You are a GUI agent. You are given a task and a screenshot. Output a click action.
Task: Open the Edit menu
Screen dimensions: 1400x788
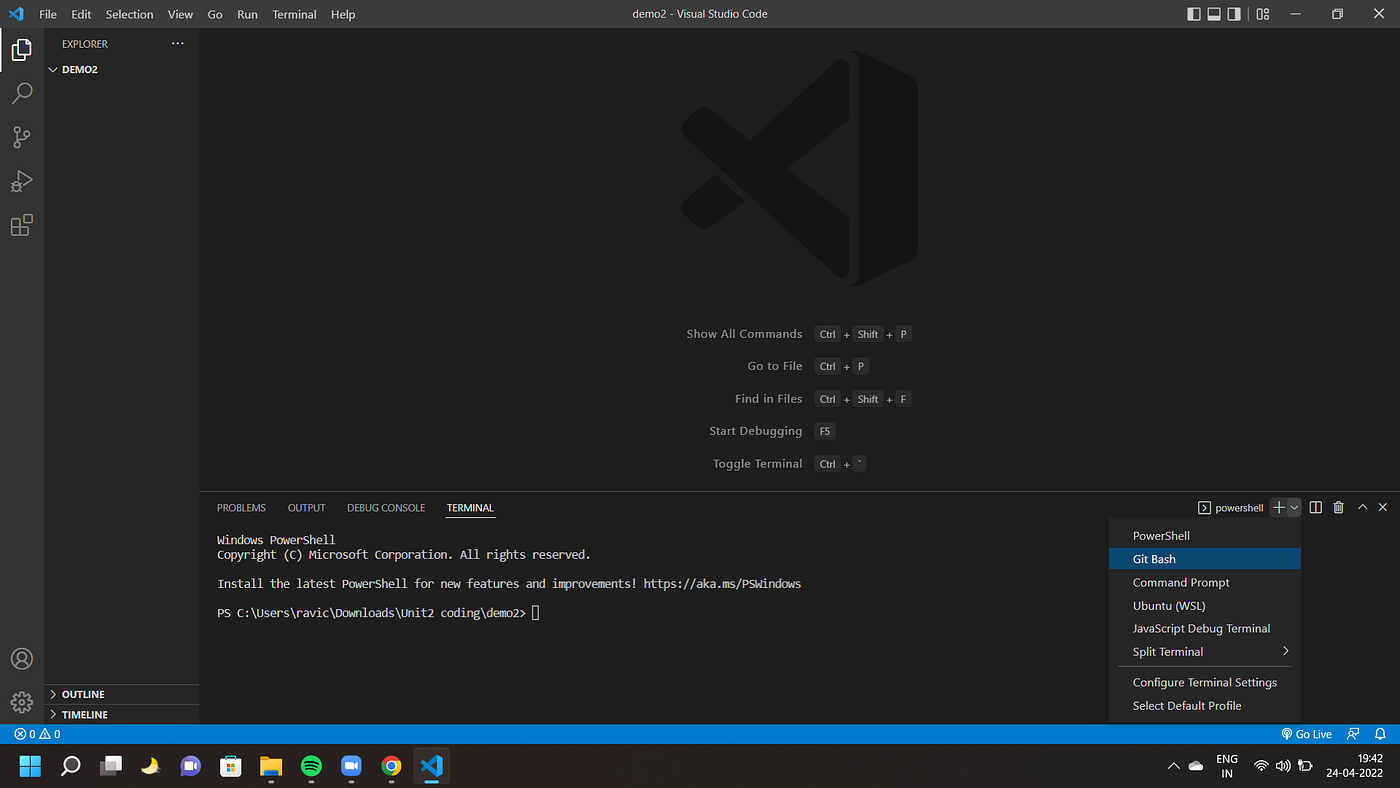pyautogui.click(x=81, y=14)
